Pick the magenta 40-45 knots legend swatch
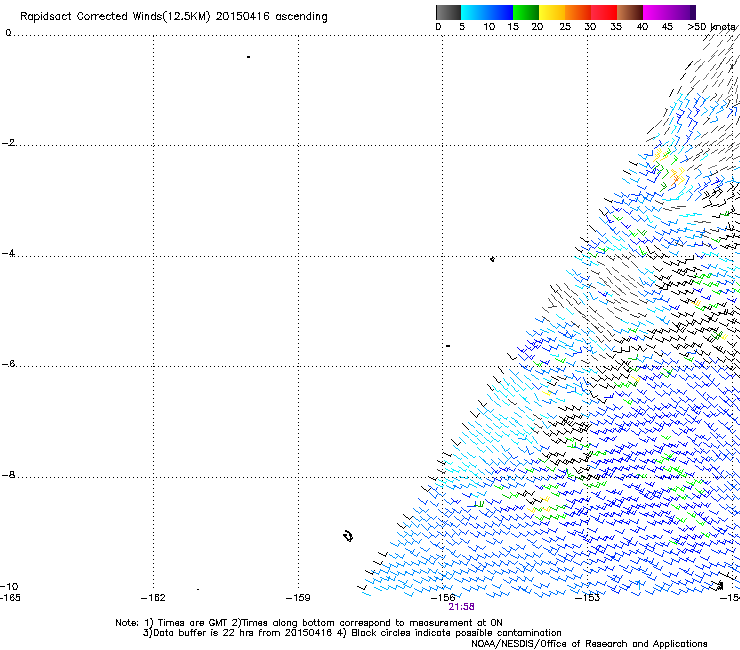This screenshot has width=740, height=650. [656, 12]
